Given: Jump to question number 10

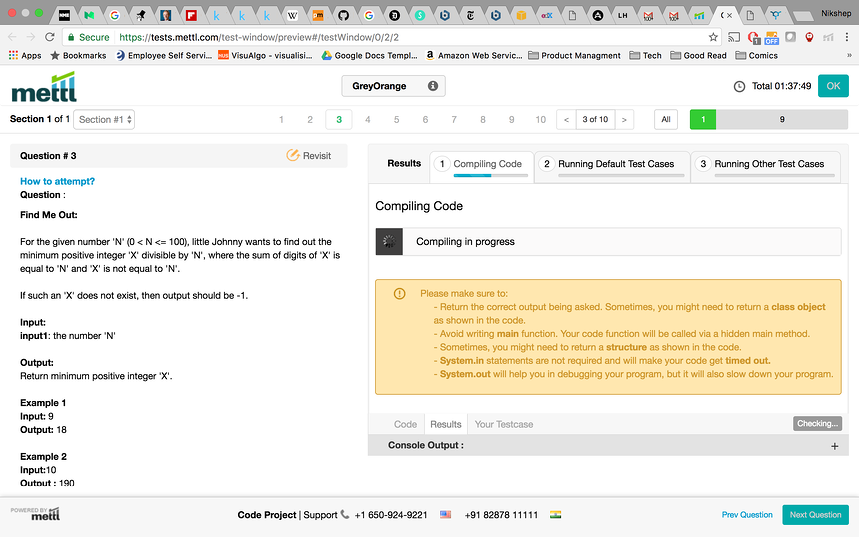Looking at the screenshot, I should point(540,119).
